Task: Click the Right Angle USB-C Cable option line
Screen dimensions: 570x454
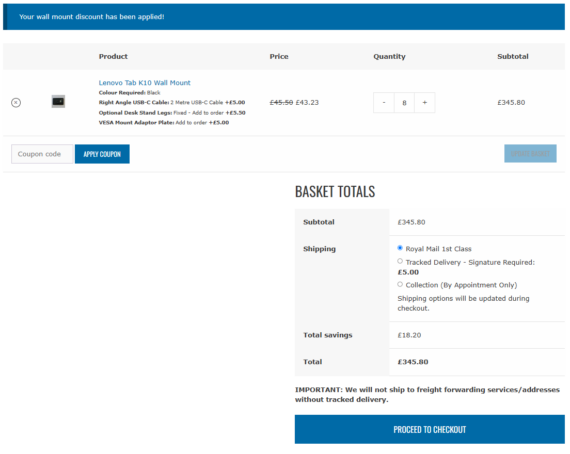Action: [172, 103]
